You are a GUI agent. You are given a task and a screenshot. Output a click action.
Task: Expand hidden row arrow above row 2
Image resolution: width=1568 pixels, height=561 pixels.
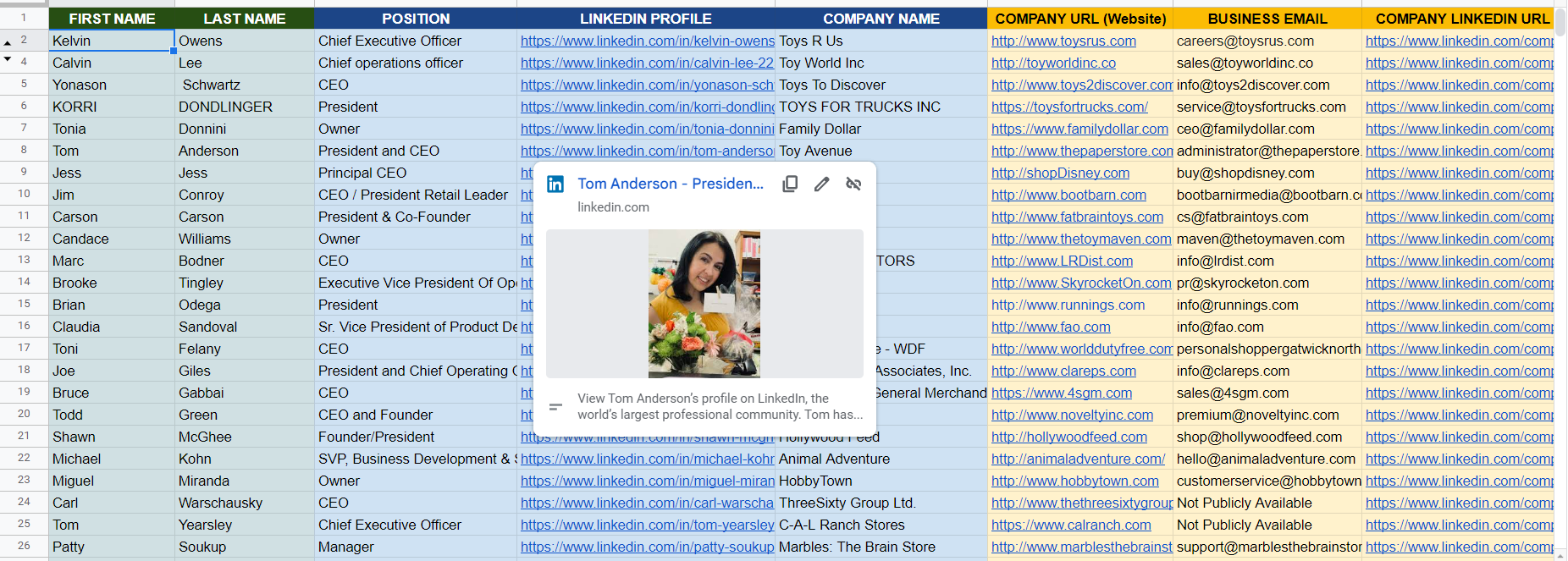point(8,42)
